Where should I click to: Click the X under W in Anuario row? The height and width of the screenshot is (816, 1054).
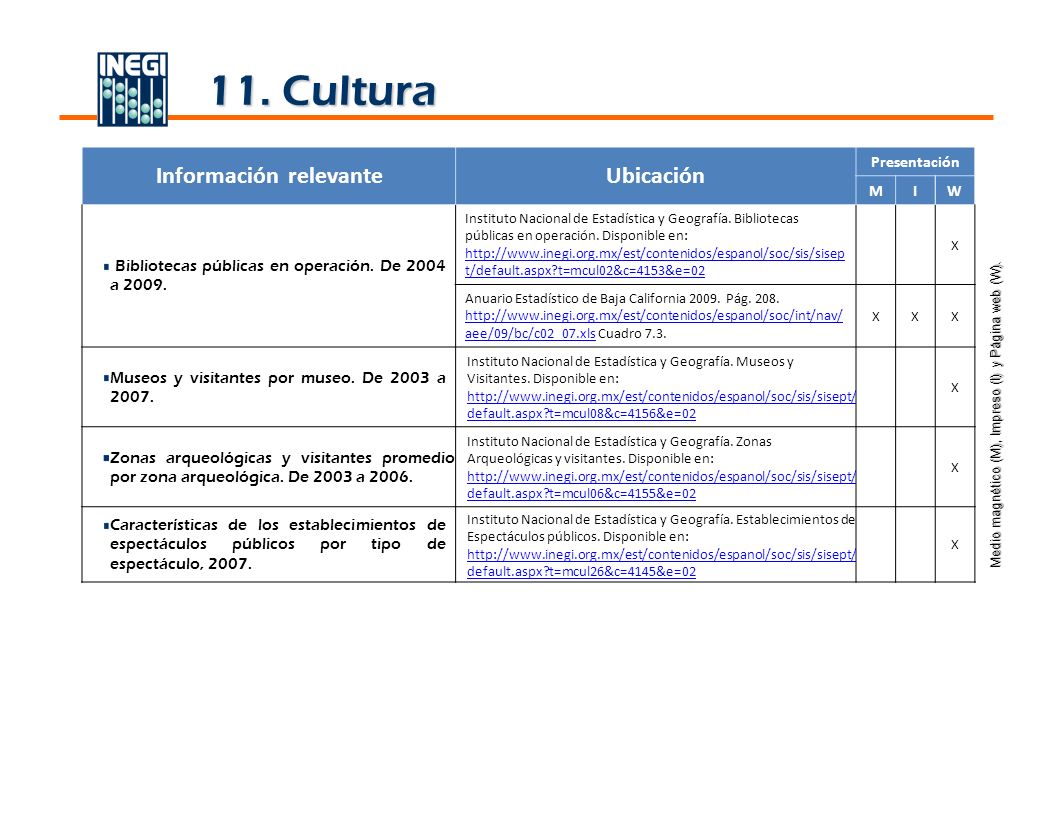pos(955,317)
